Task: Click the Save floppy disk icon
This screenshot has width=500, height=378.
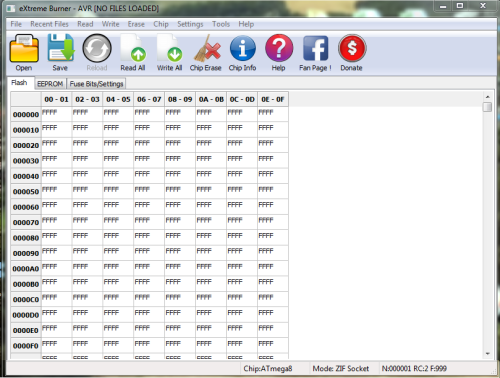Action: pyautogui.click(x=61, y=48)
